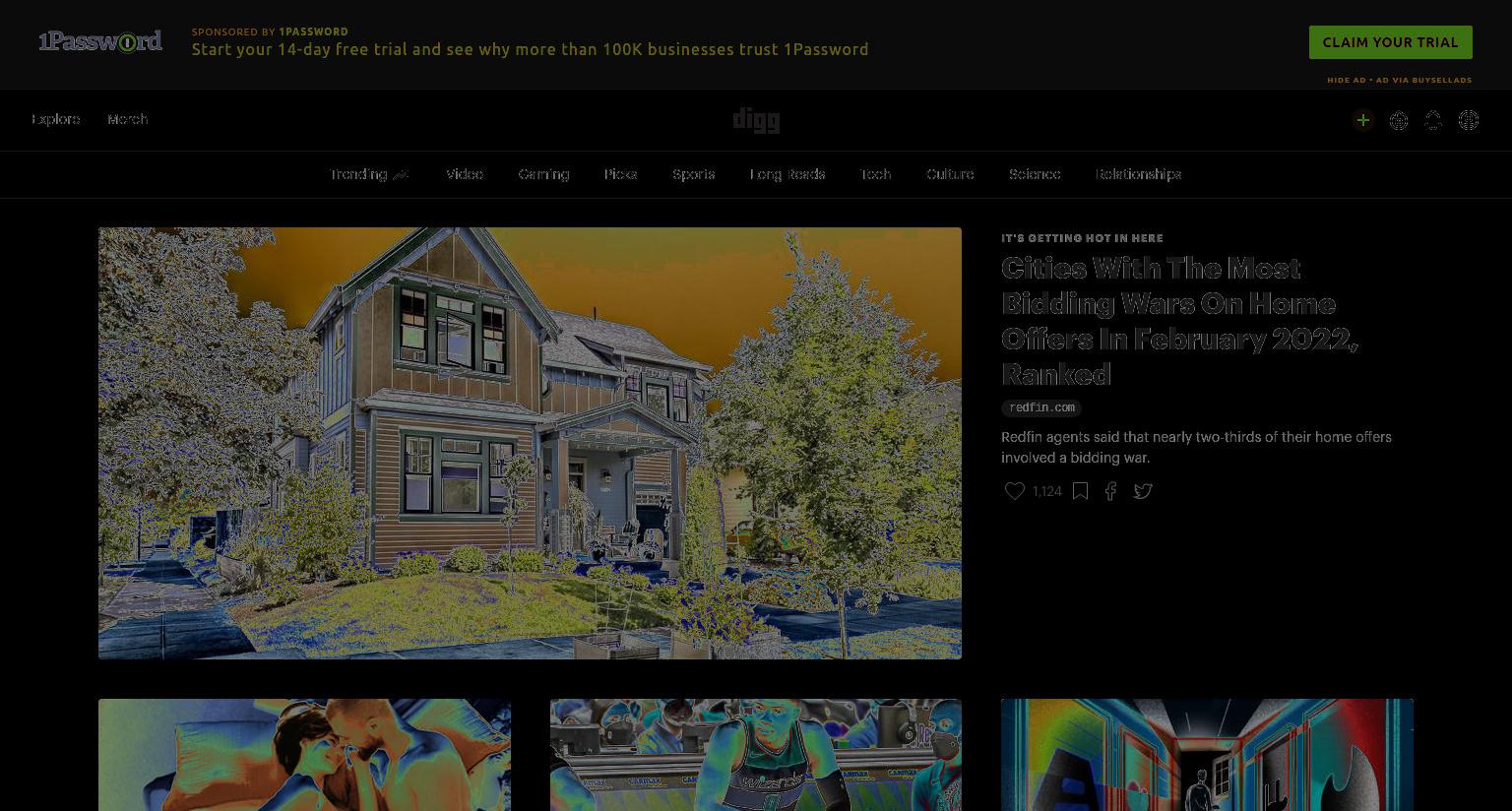Open the Cities With The Most Bidding Wars headline
Viewport: 1512px width, 811px height.
click(1180, 321)
